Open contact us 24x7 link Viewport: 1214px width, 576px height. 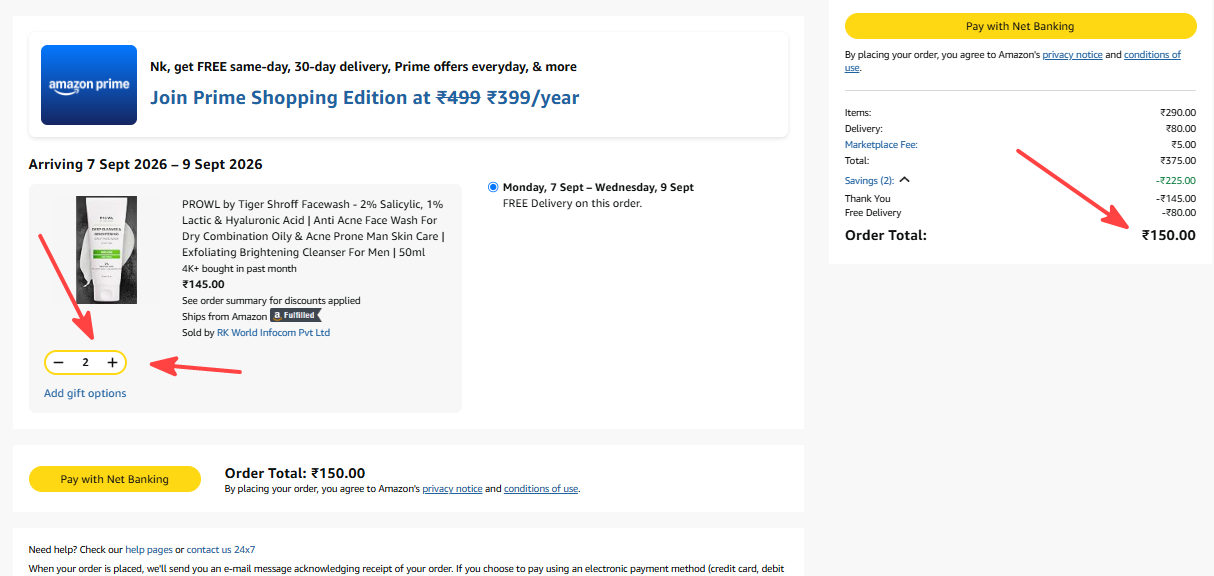[x=221, y=549]
